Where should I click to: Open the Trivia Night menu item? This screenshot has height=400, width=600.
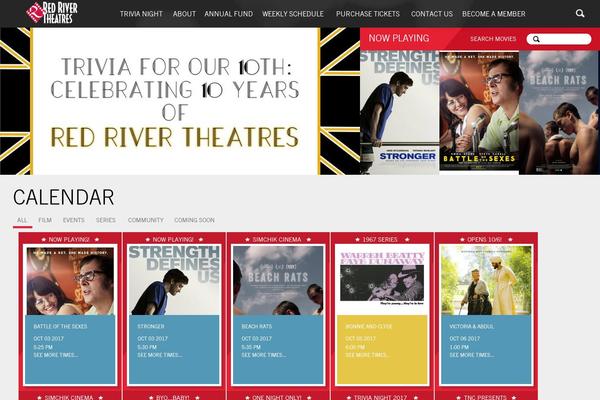pyautogui.click(x=141, y=14)
